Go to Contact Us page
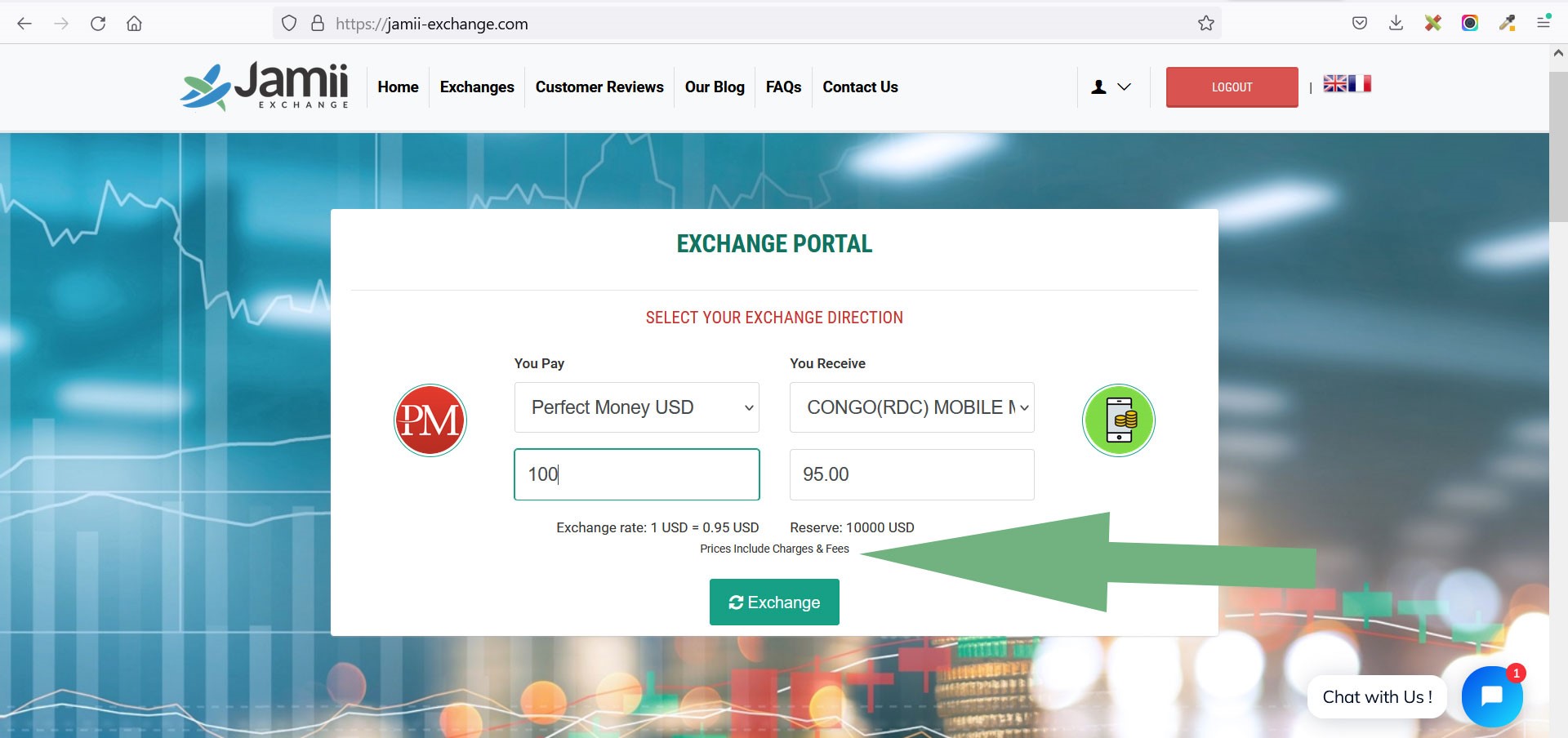 click(860, 87)
